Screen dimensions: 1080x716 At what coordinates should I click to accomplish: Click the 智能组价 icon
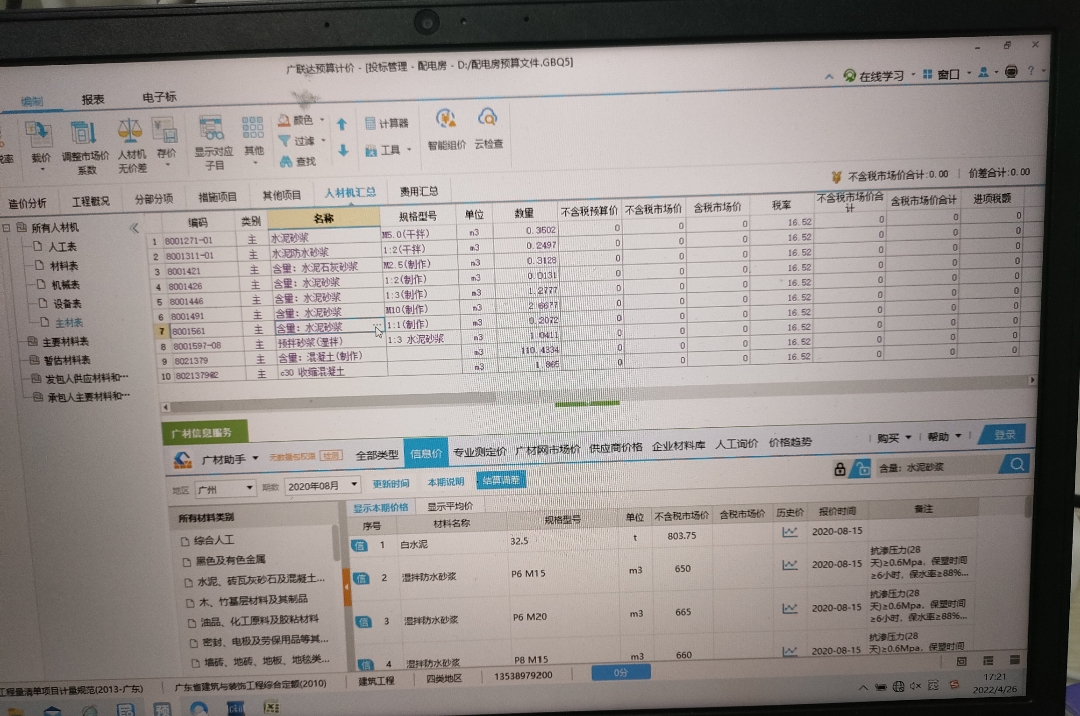pos(446,119)
